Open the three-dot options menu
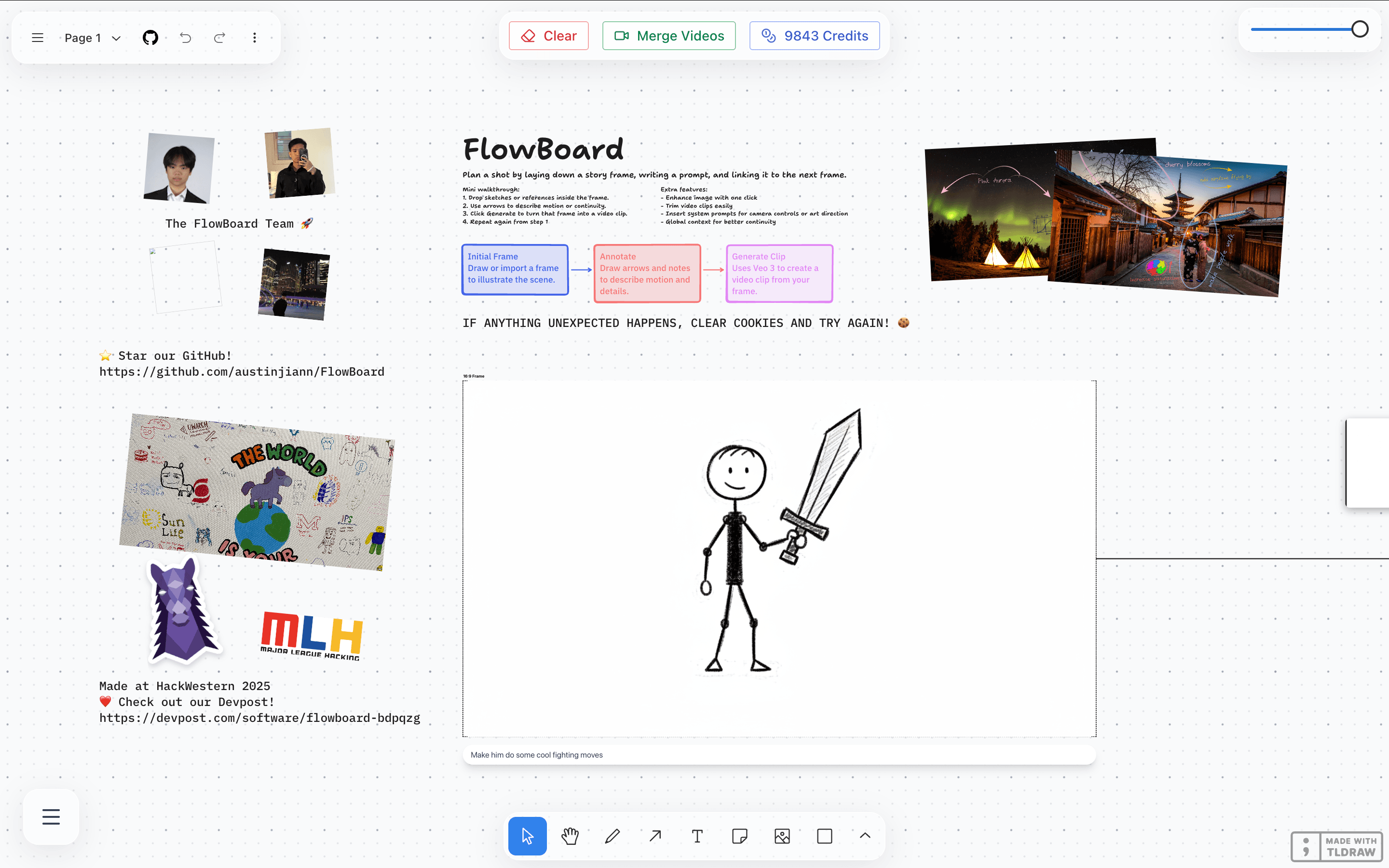Viewport: 1389px width, 868px height. click(x=254, y=37)
